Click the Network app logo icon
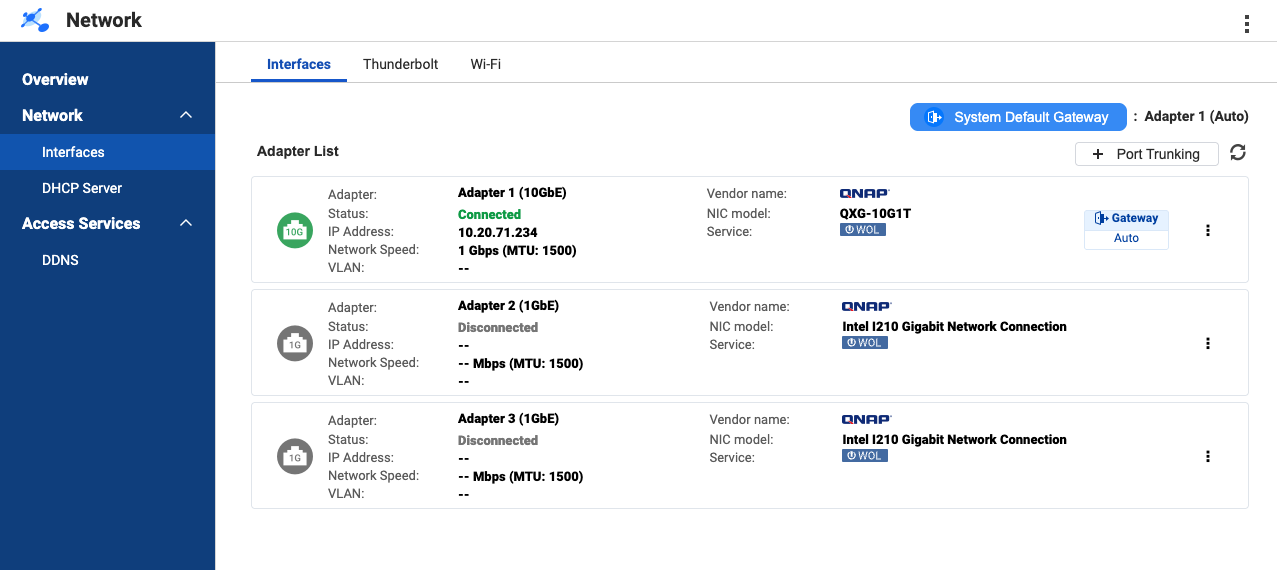This screenshot has width=1277, height=570. coord(35,20)
